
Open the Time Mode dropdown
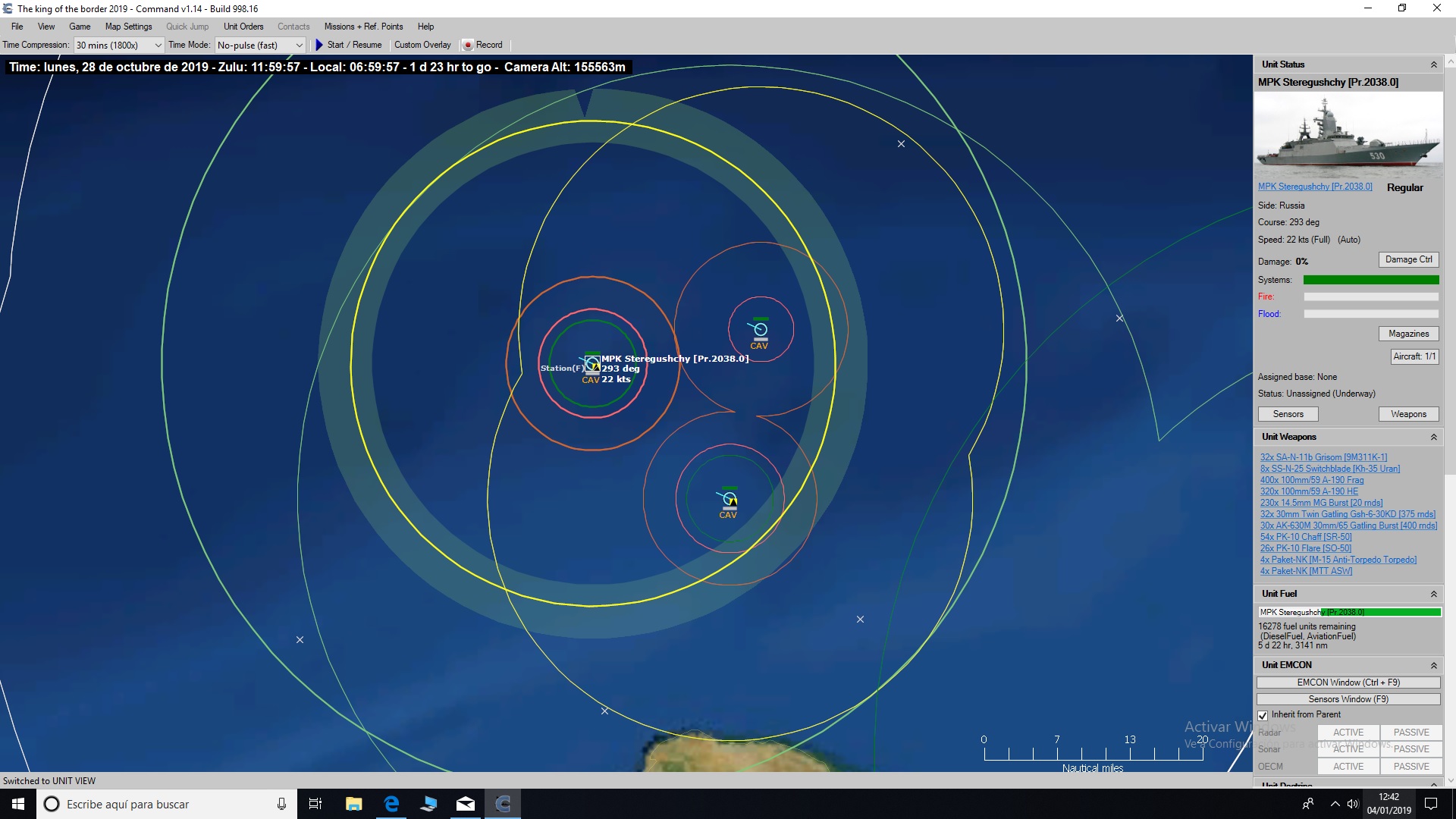coord(259,45)
